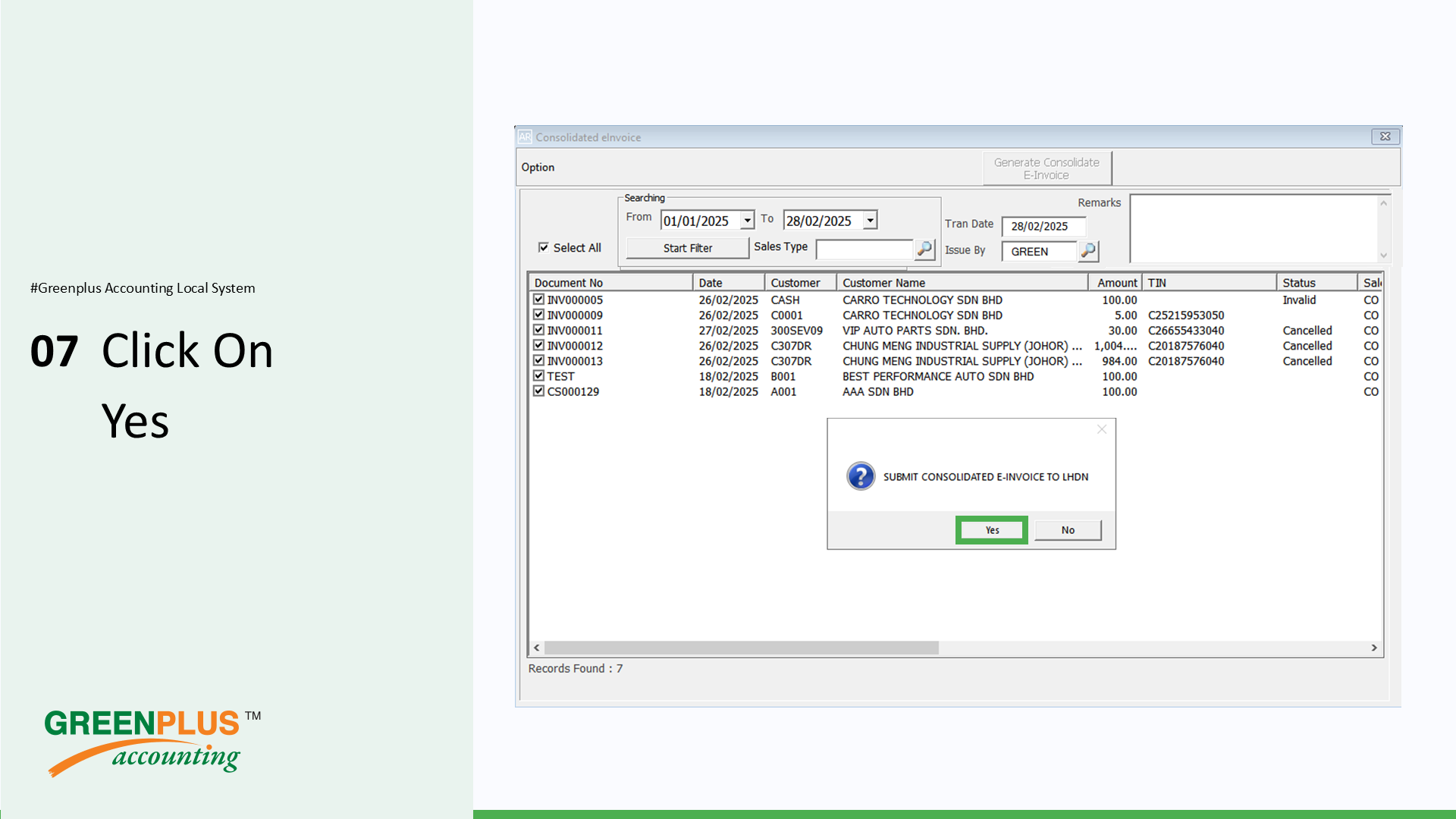Uncheck the INV000012 row checkbox

[x=538, y=345]
